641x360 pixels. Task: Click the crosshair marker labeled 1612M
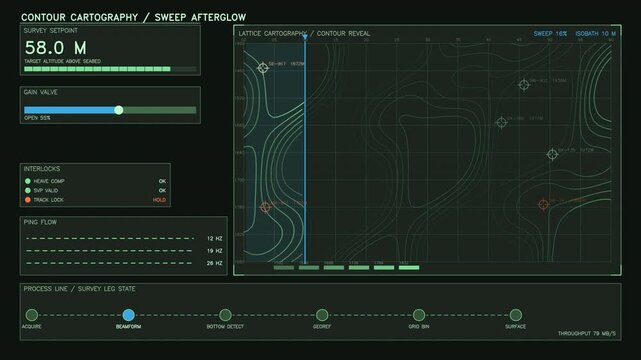tap(552, 154)
